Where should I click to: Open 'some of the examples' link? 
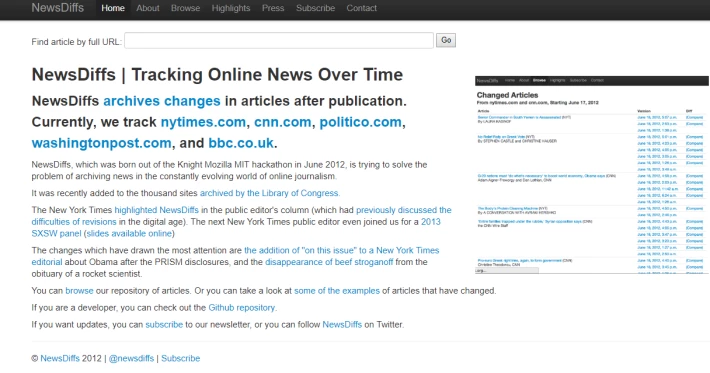pos(337,291)
